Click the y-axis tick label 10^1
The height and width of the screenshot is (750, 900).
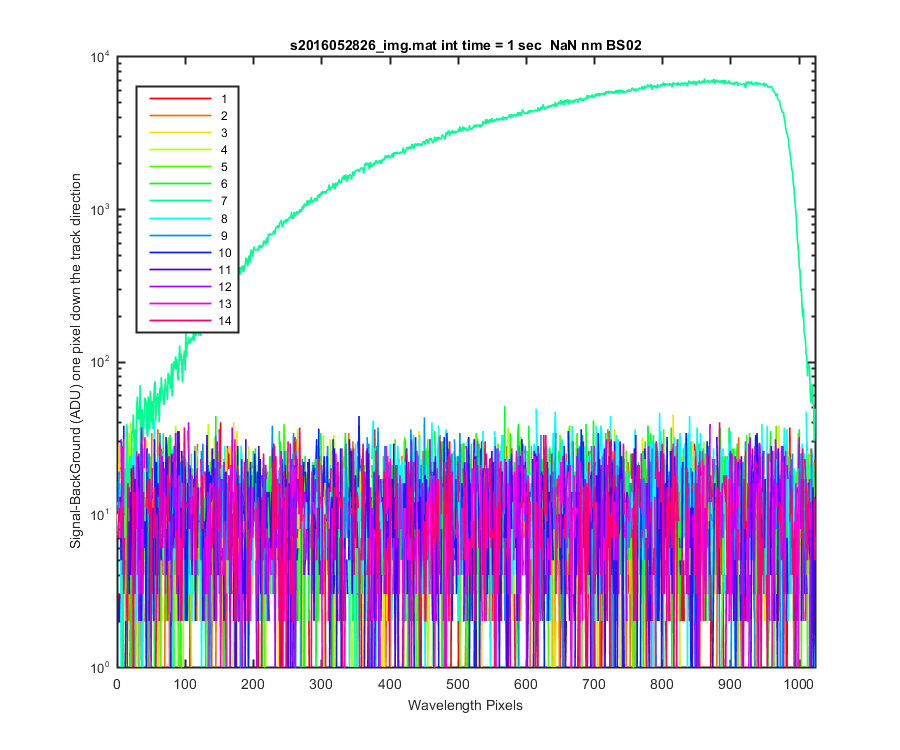pos(100,515)
